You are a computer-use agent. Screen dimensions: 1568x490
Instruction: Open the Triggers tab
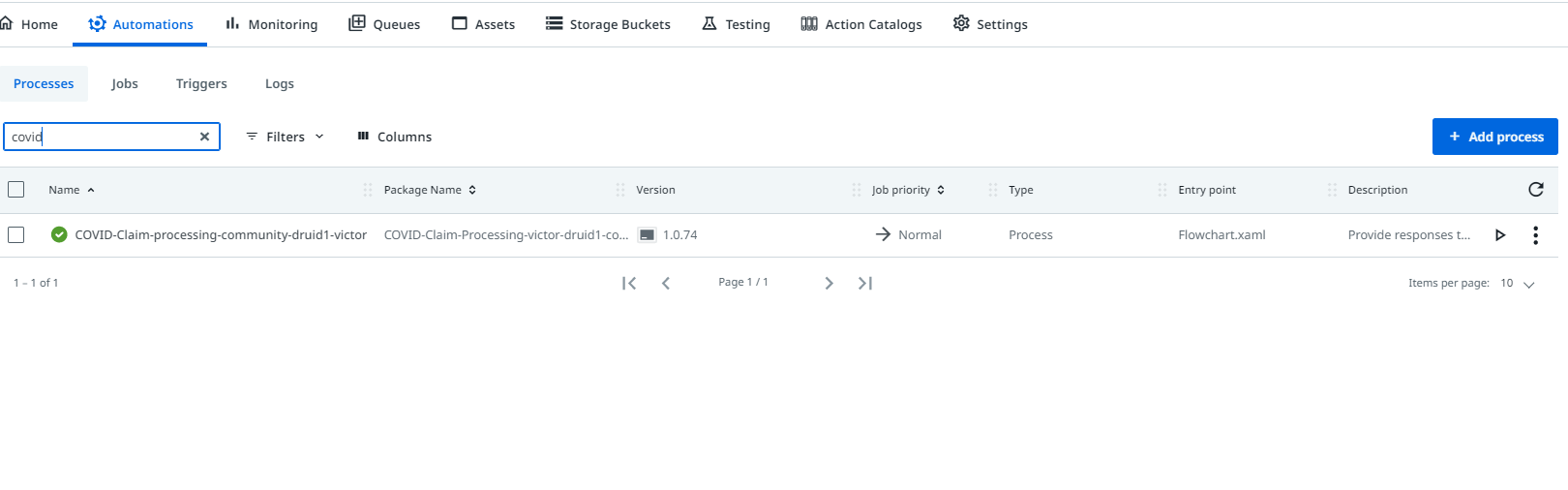pyautogui.click(x=201, y=84)
